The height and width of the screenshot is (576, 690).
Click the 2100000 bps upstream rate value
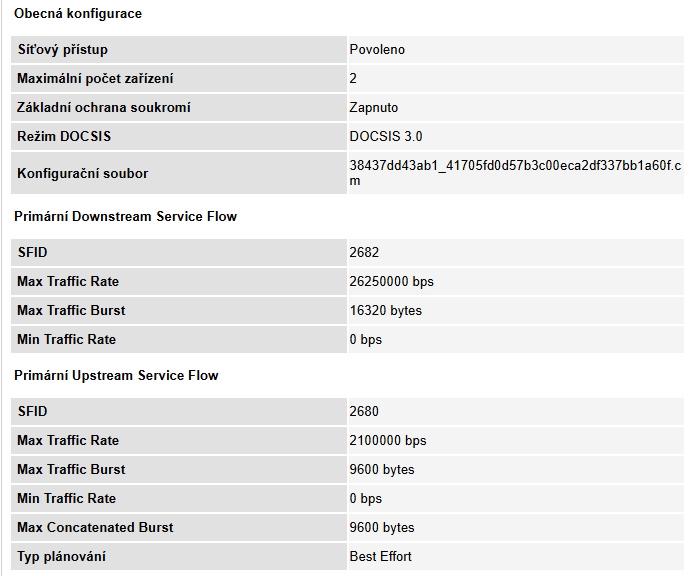(387, 440)
